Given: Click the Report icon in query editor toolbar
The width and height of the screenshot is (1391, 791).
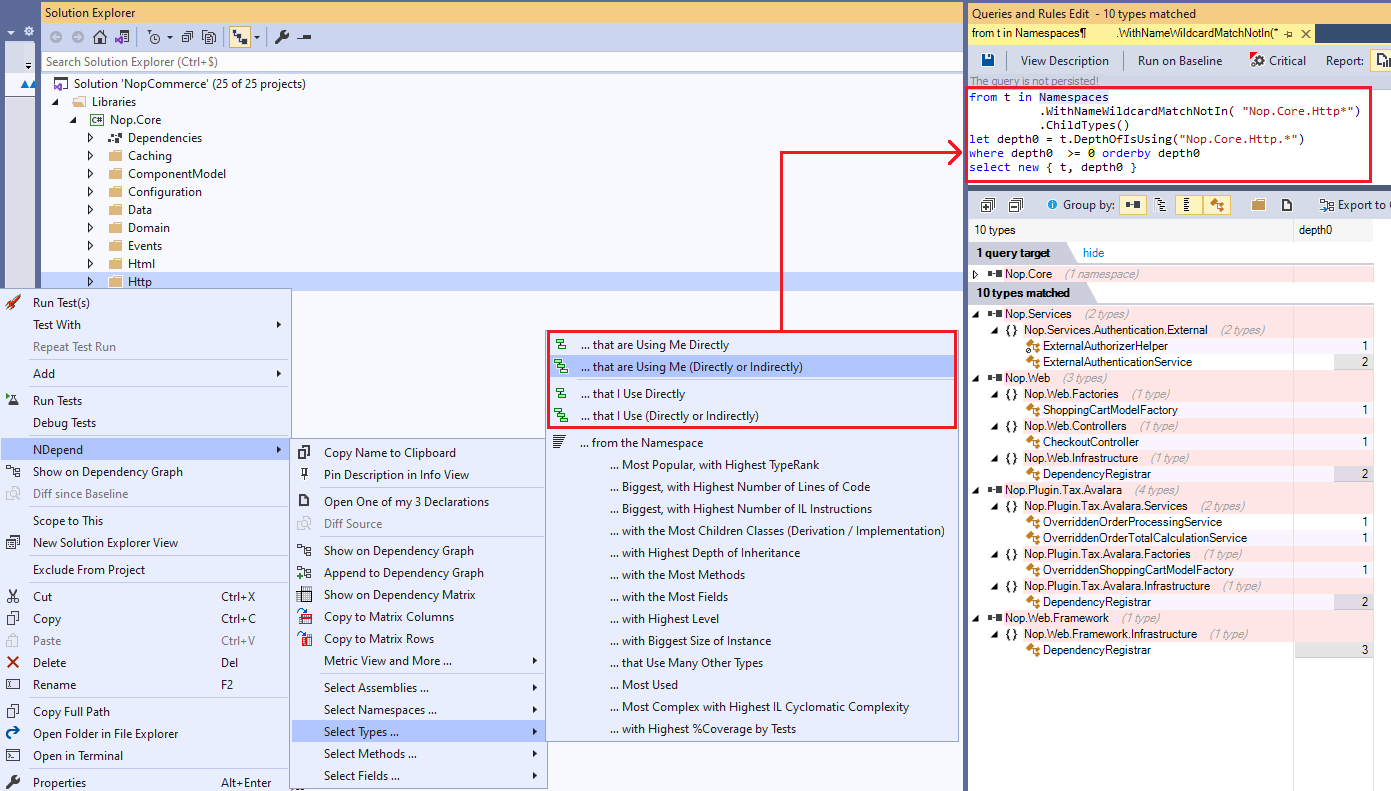Looking at the screenshot, I should pyautogui.click(x=1381, y=60).
